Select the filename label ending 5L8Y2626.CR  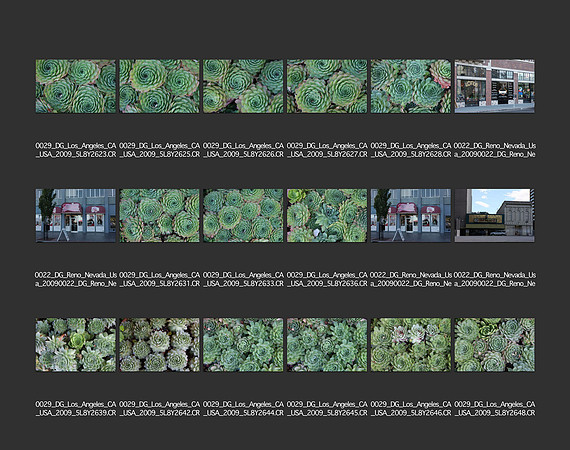pos(243,150)
